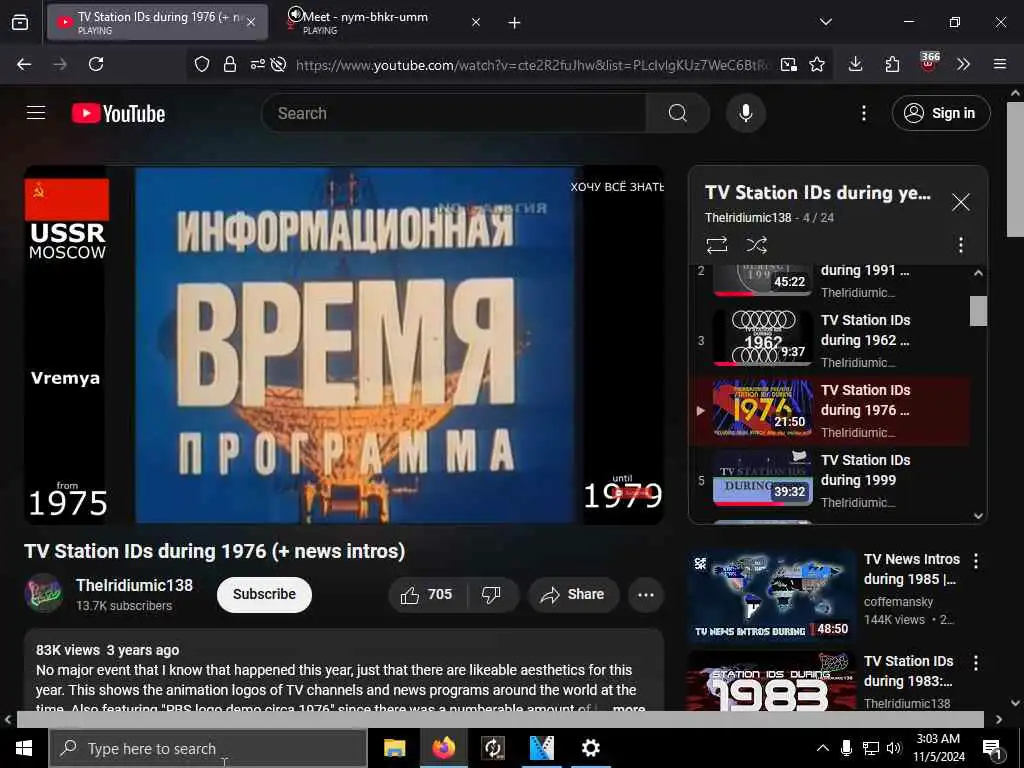Close the playlist panel
The width and height of the screenshot is (1024, 768).
tap(960, 202)
